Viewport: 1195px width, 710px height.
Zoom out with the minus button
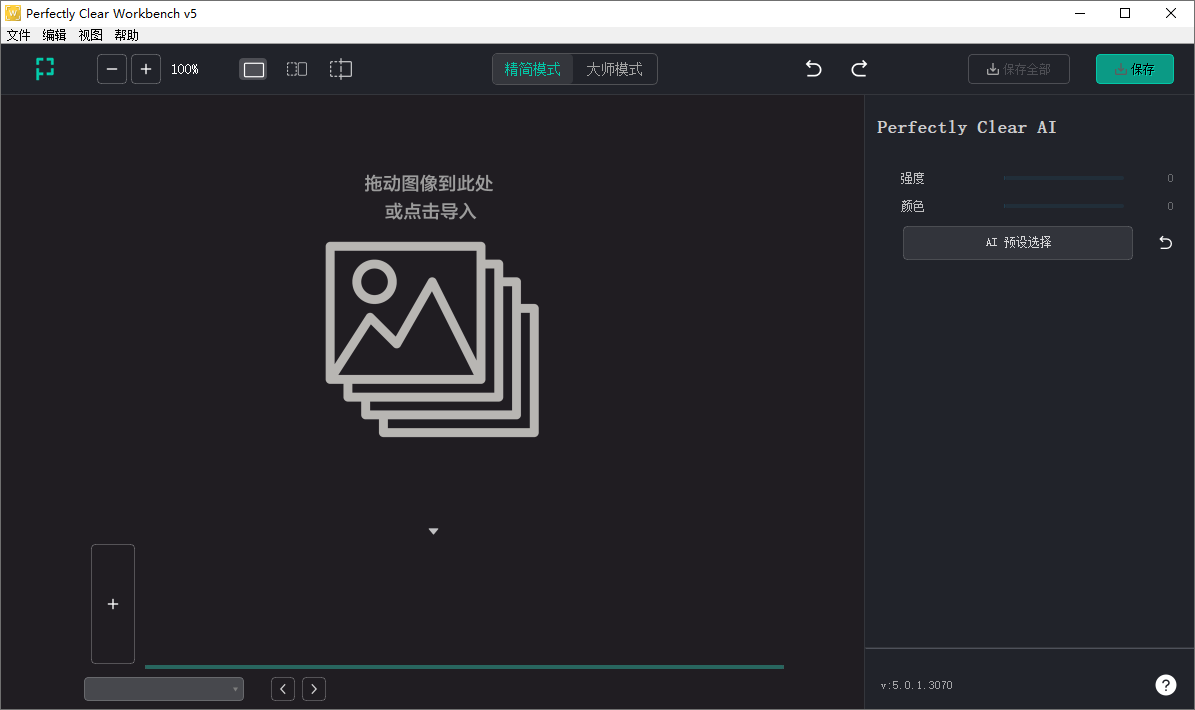coord(111,69)
